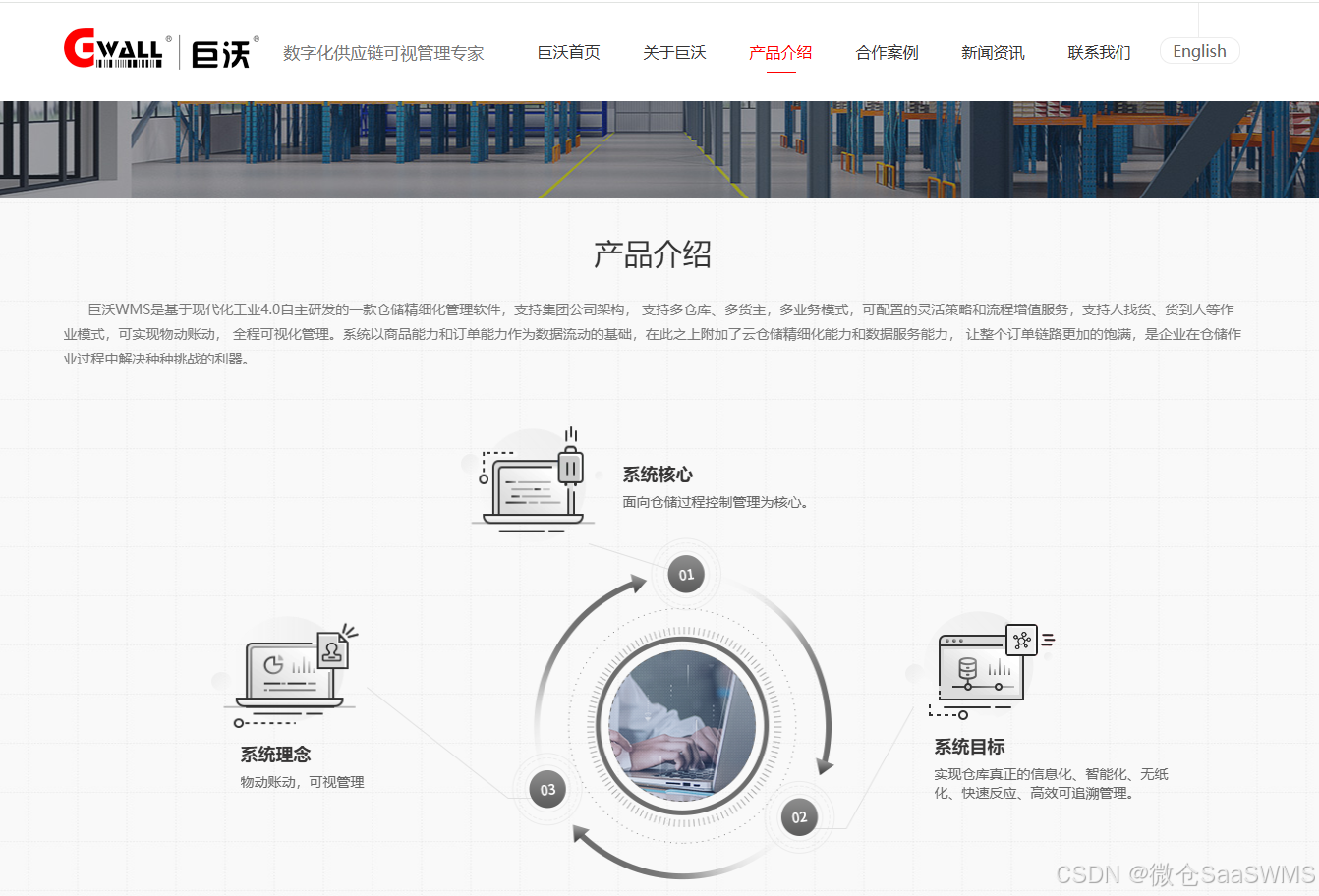The height and width of the screenshot is (896, 1319).
Task: Open the 联系我们 page
Action: [1099, 52]
